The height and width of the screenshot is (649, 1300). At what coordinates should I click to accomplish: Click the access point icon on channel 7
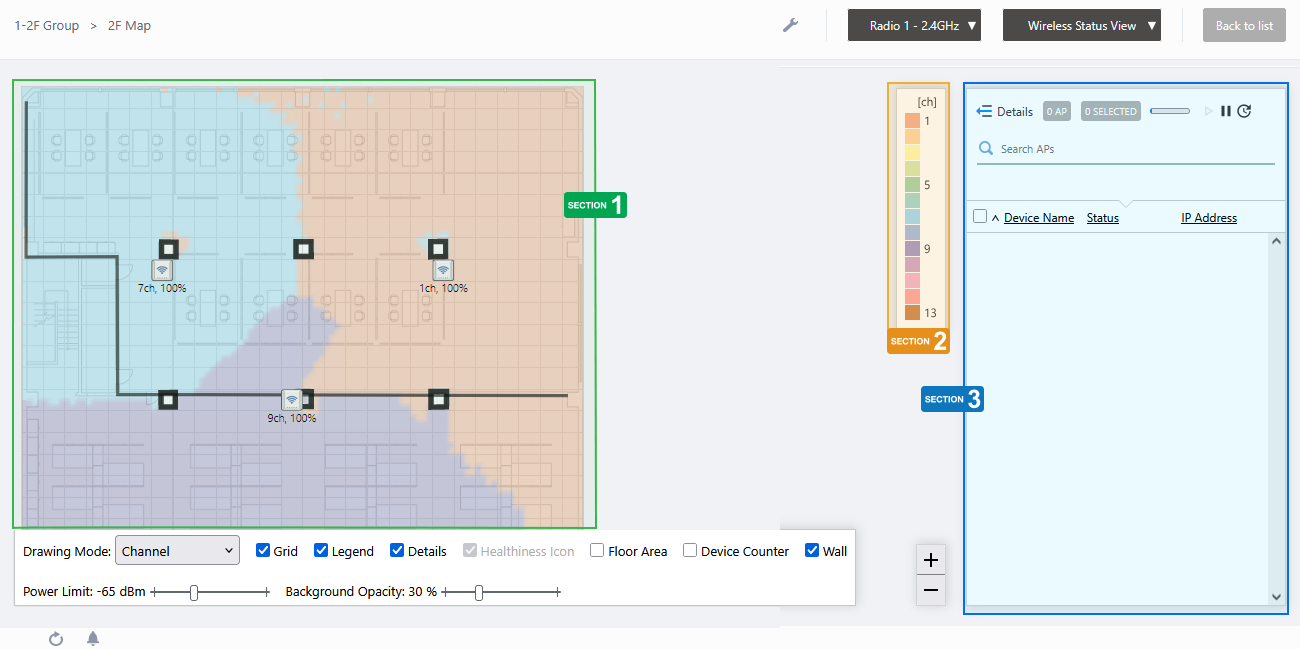pyautogui.click(x=162, y=270)
